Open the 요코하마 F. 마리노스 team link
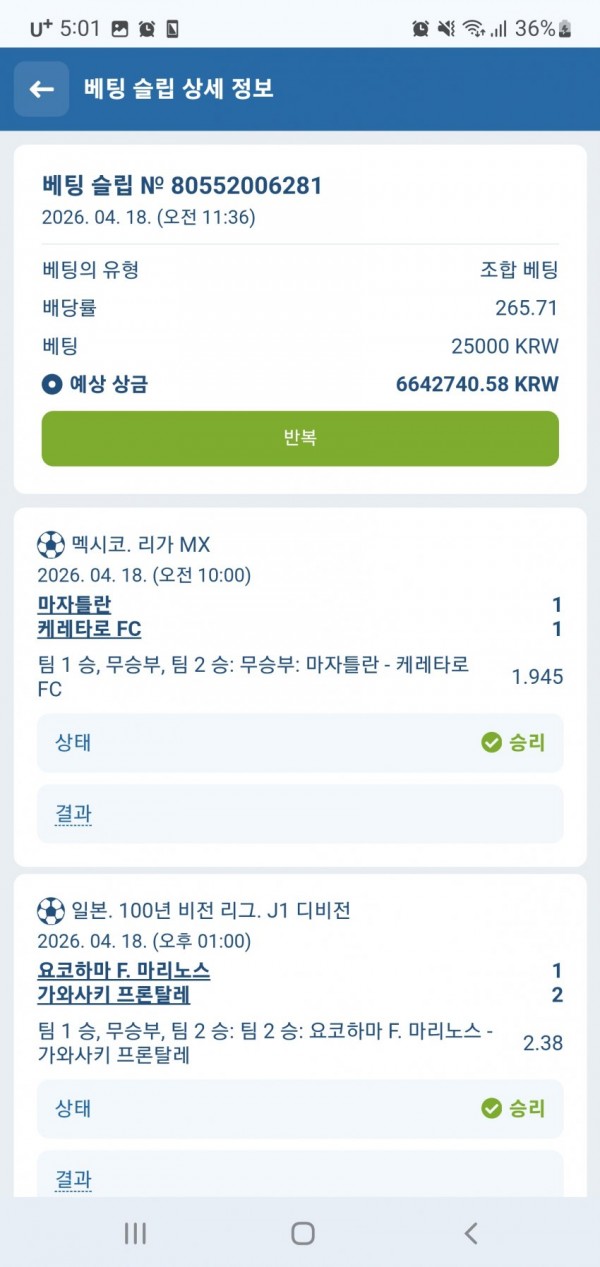The width and height of the screenshot is (600, 1267). tap(123, 971)
